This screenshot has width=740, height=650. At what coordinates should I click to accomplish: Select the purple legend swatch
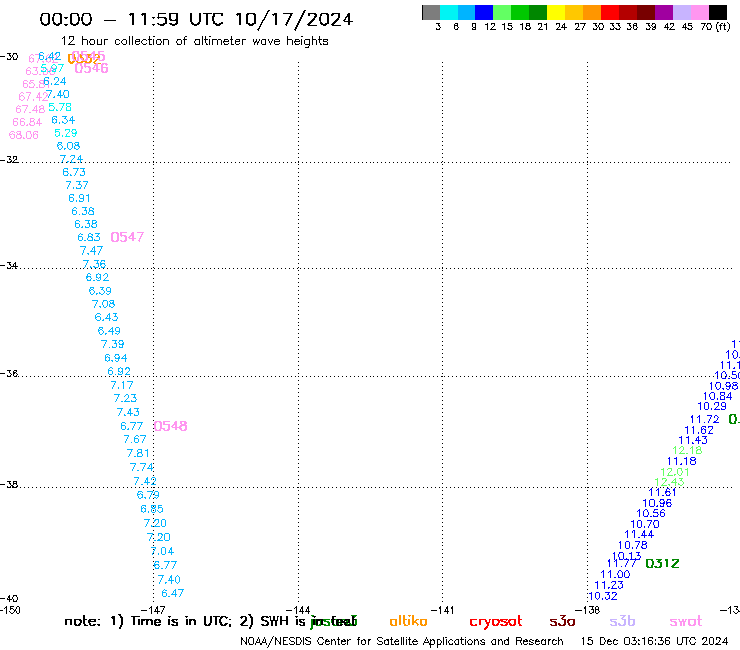click(x=664, y=12)
